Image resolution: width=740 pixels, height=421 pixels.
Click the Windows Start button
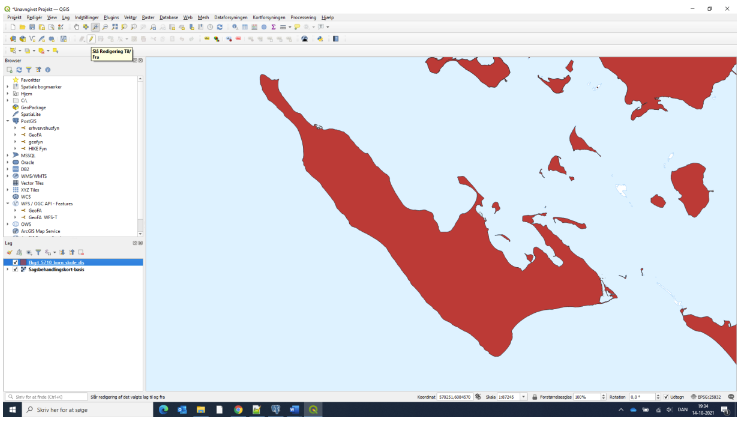click(x=12, y=410)
